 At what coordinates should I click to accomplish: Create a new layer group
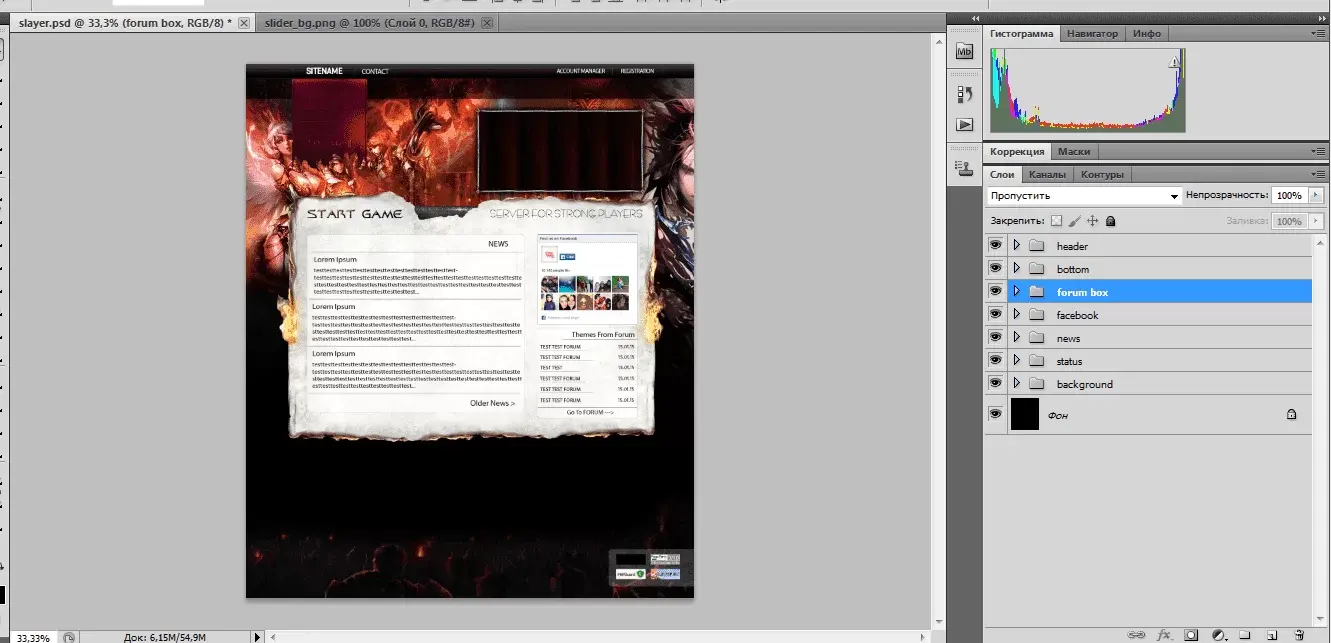[1245, 634]
